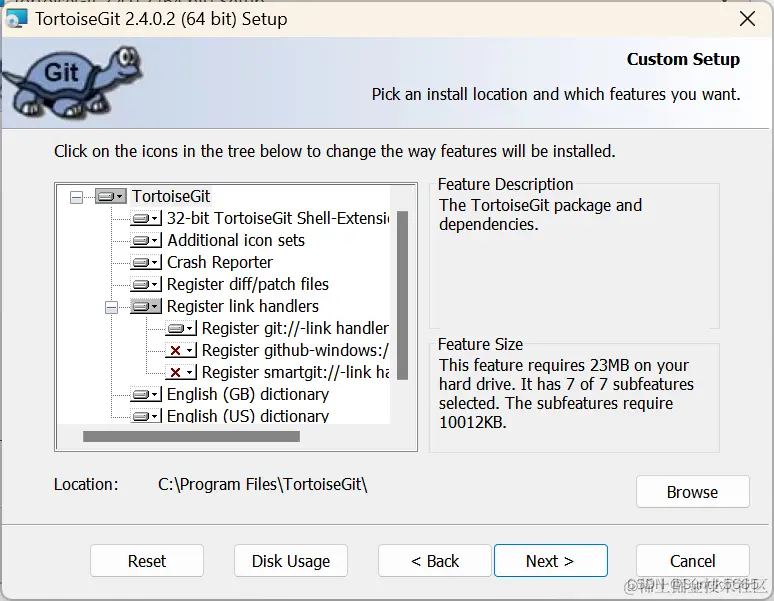Select Register github-windows:/ feature
Screen dimensions: 774x601
coord(295,350)
